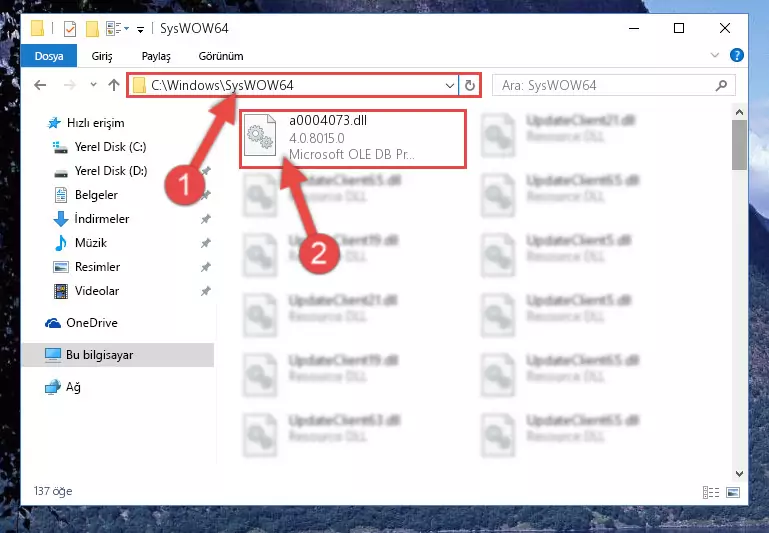The height and width of the screenshot is (533, 769).
Task: Click the pin icon beside Resimler
Action: [x=205, y=267]
